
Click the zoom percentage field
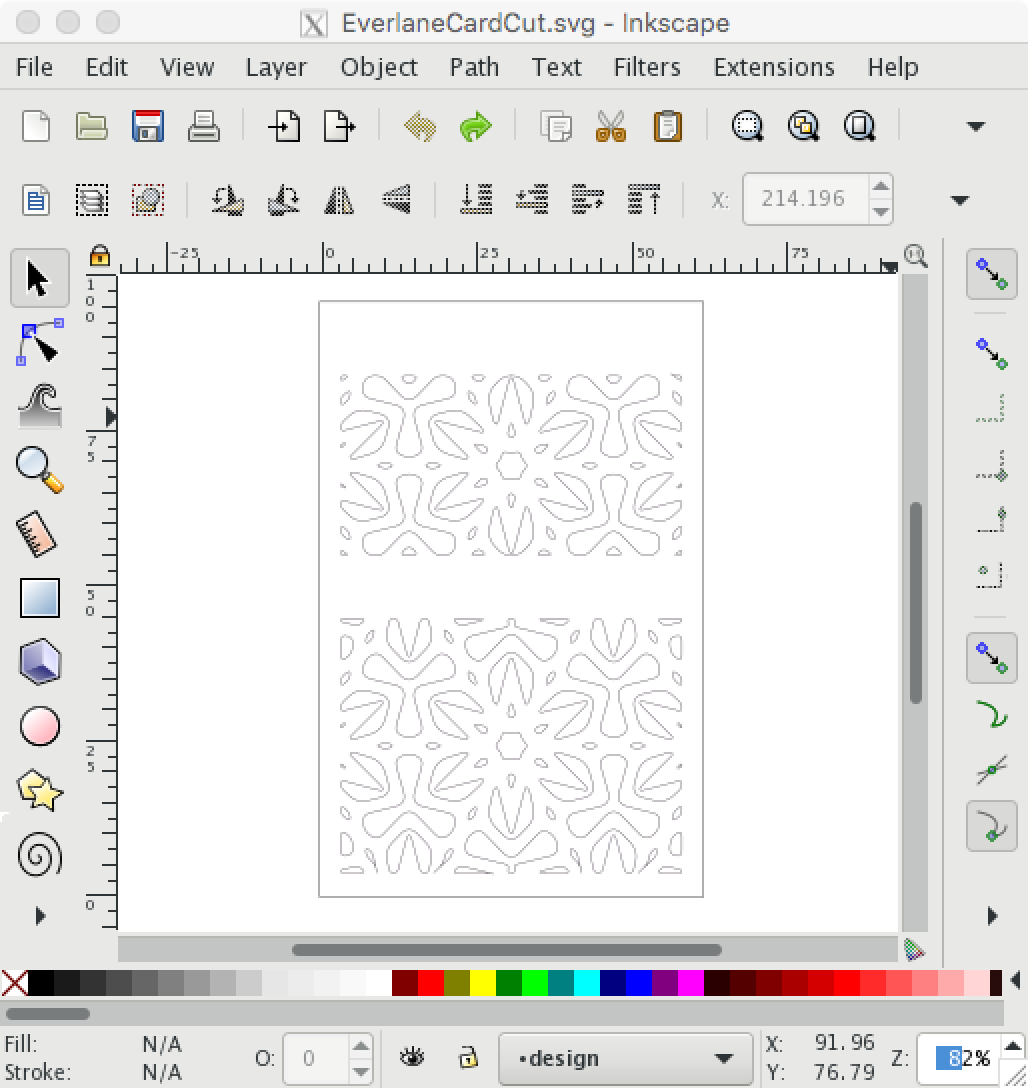[x=960, y=1059]
